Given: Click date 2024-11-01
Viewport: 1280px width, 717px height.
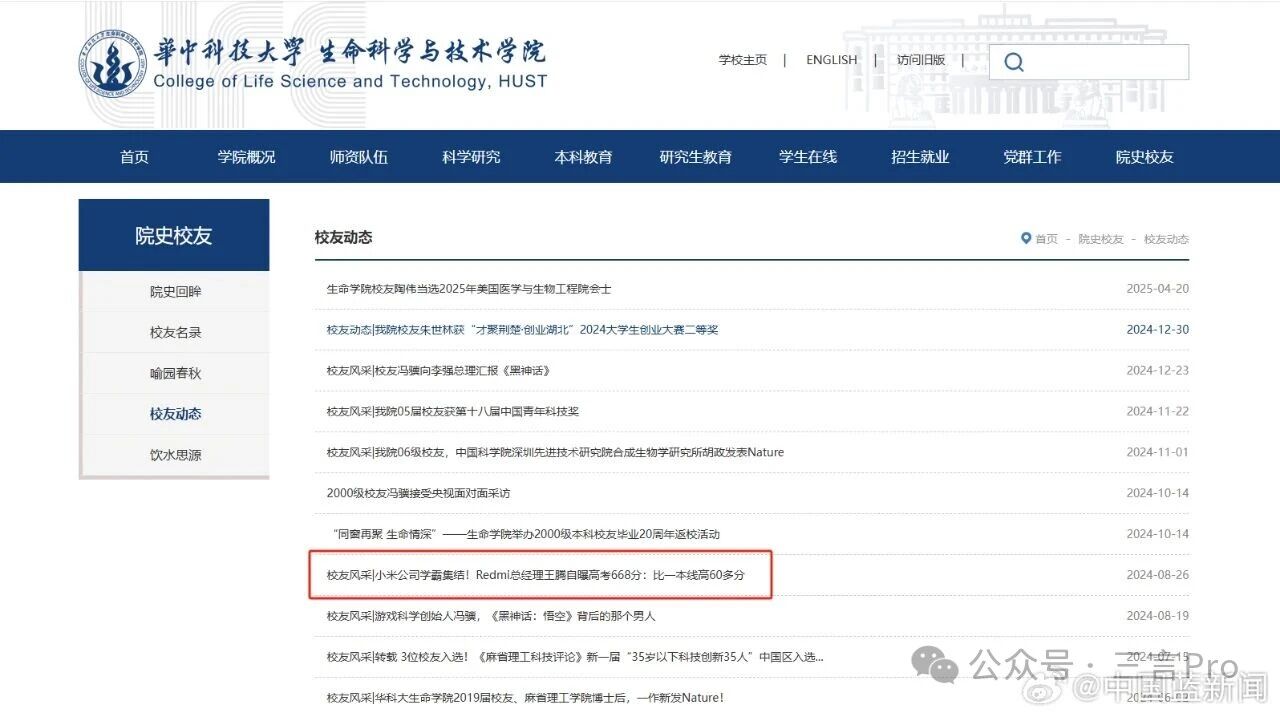Looking at the screenshot, I should point(1158,452).
